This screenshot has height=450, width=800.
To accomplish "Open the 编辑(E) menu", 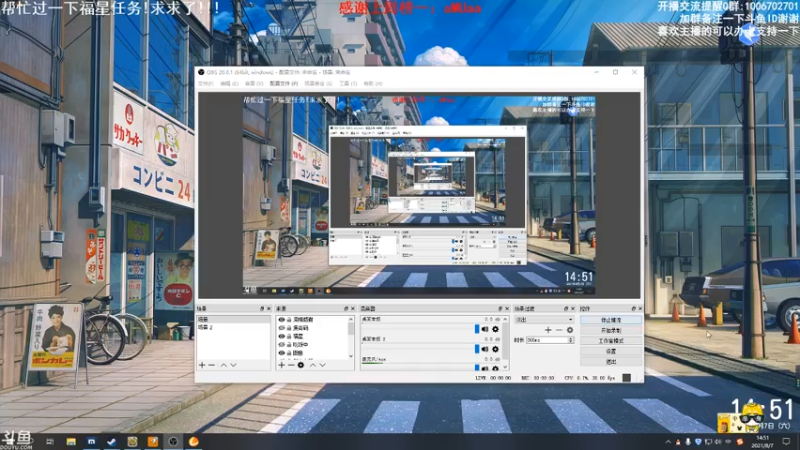I will 229,83.
